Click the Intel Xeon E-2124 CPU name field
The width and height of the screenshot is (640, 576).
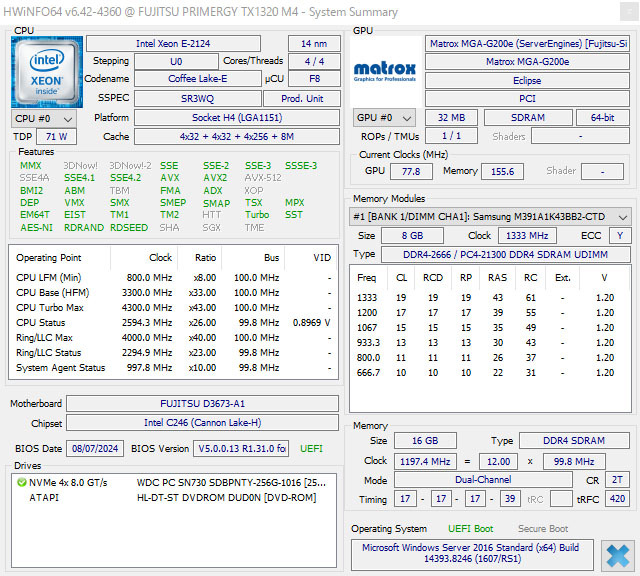[x=173, y=44]
